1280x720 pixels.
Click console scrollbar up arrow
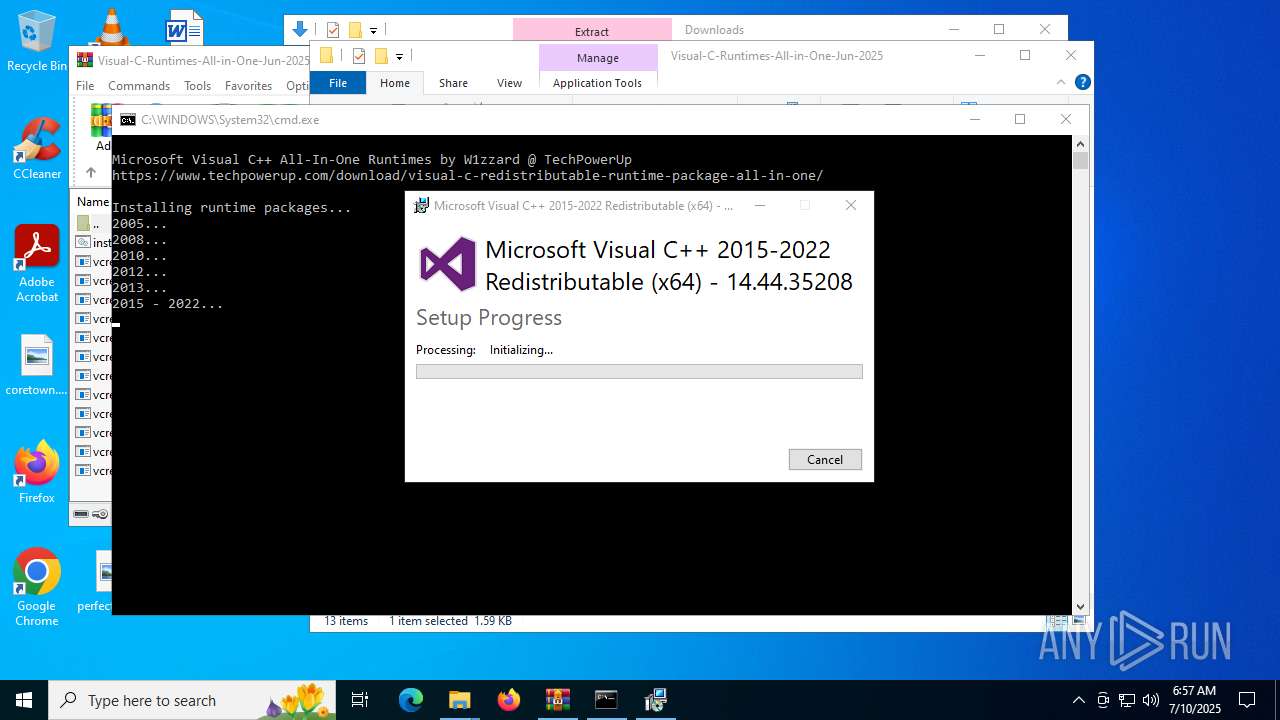[x=1080, y=144]
